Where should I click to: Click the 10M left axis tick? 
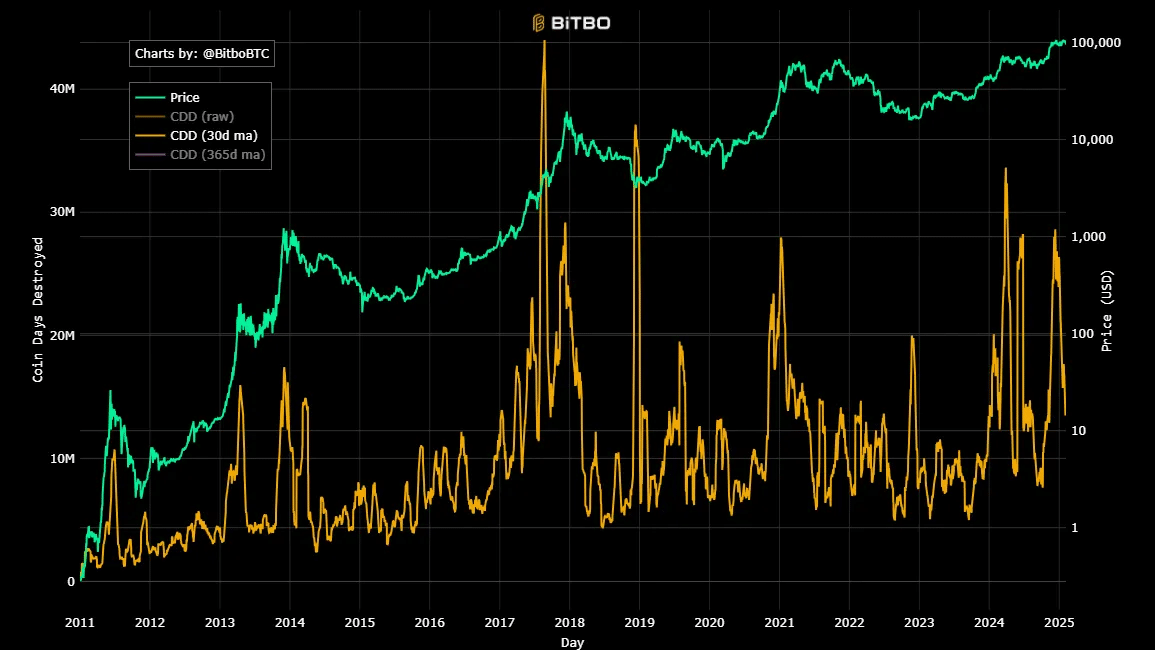click(63, 458)
